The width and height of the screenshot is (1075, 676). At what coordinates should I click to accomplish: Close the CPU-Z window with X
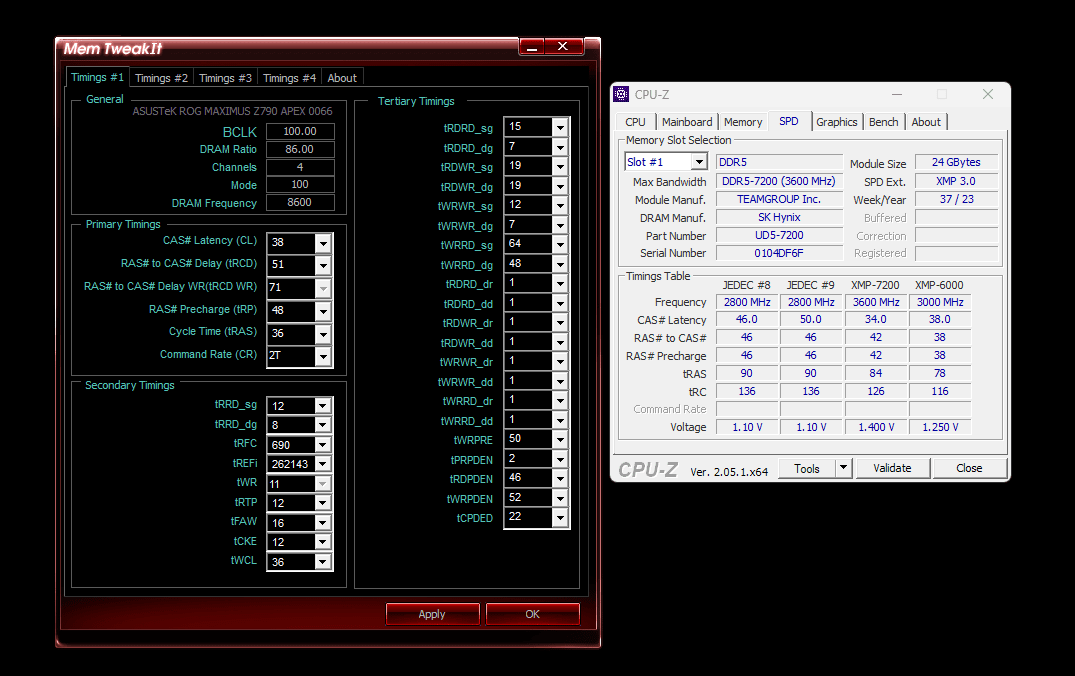pos(987,94)
